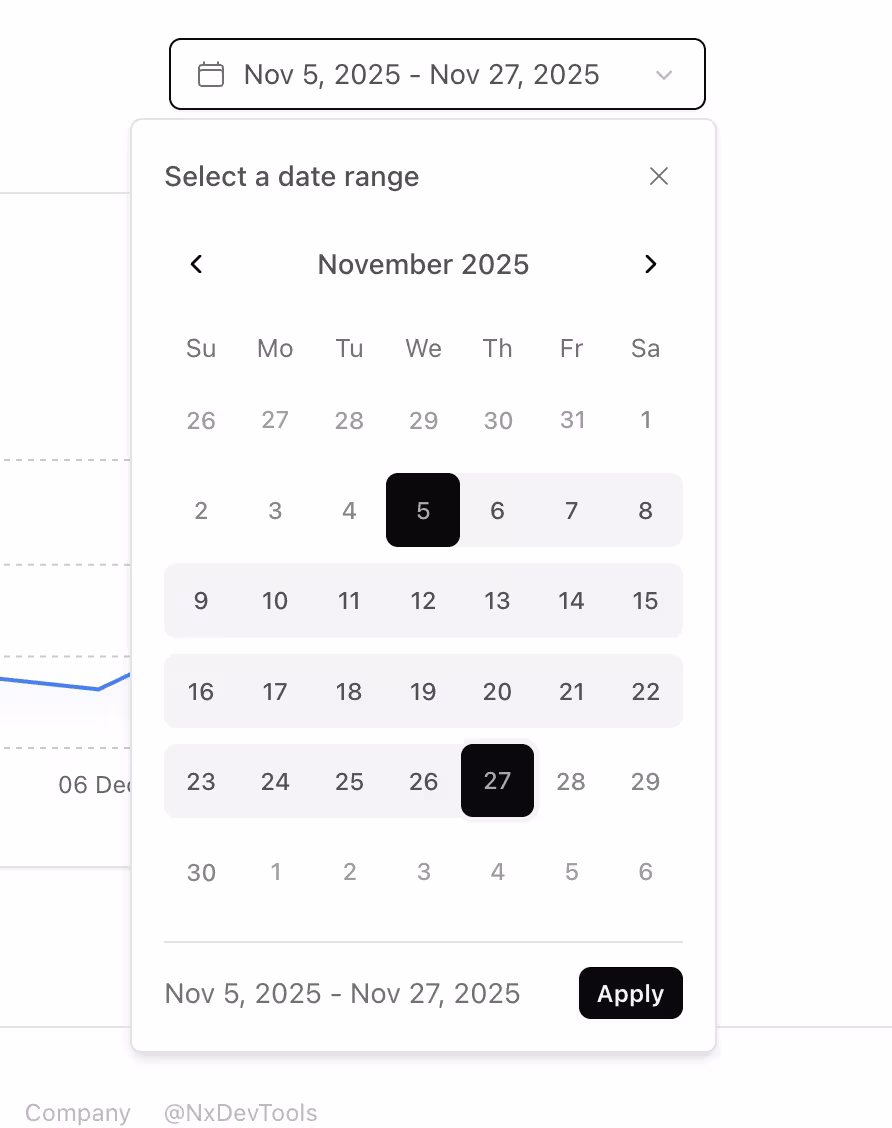Select the 'Sa' weekday column header
The width and height of the screenshot is (892, 1128).
point(645,348)
